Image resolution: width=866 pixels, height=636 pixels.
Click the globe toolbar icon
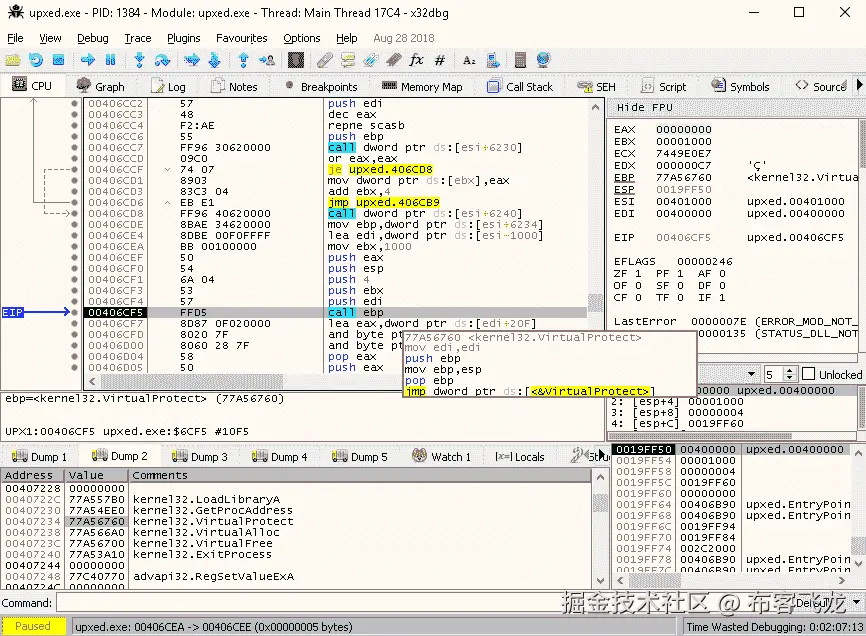point(543,60)
